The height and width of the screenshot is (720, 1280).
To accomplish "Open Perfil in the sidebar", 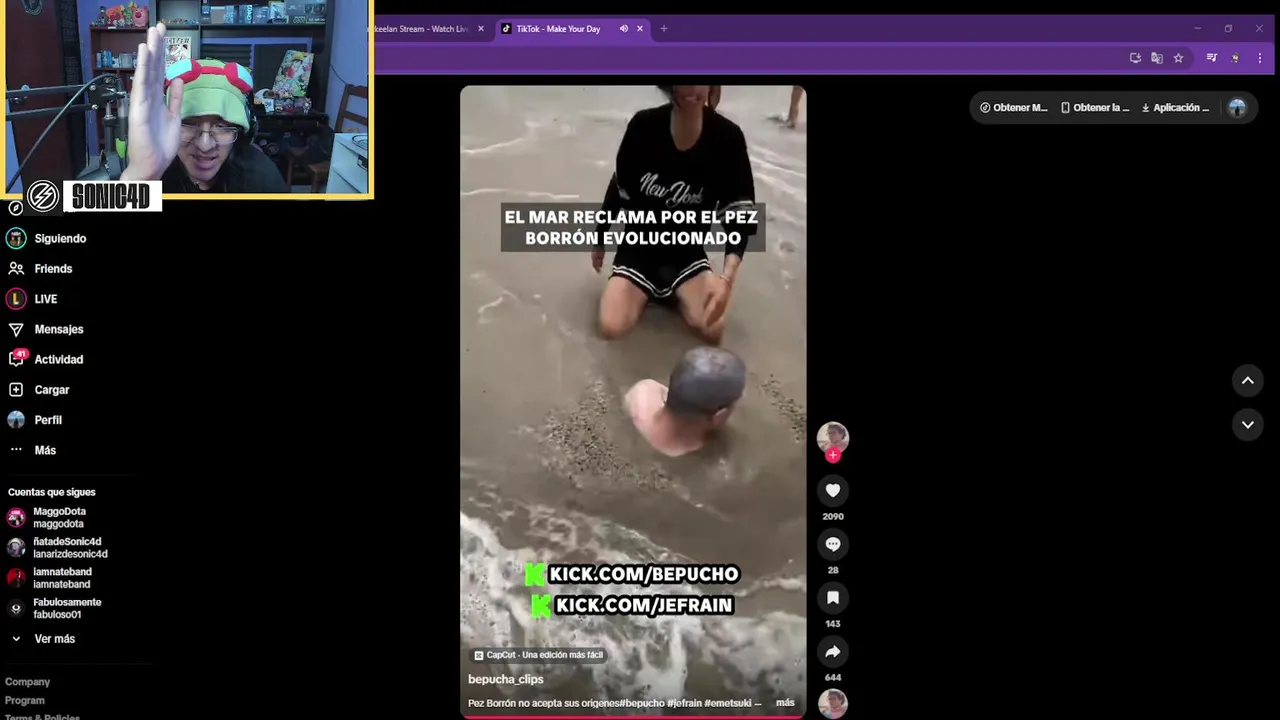I will point(48,420).
